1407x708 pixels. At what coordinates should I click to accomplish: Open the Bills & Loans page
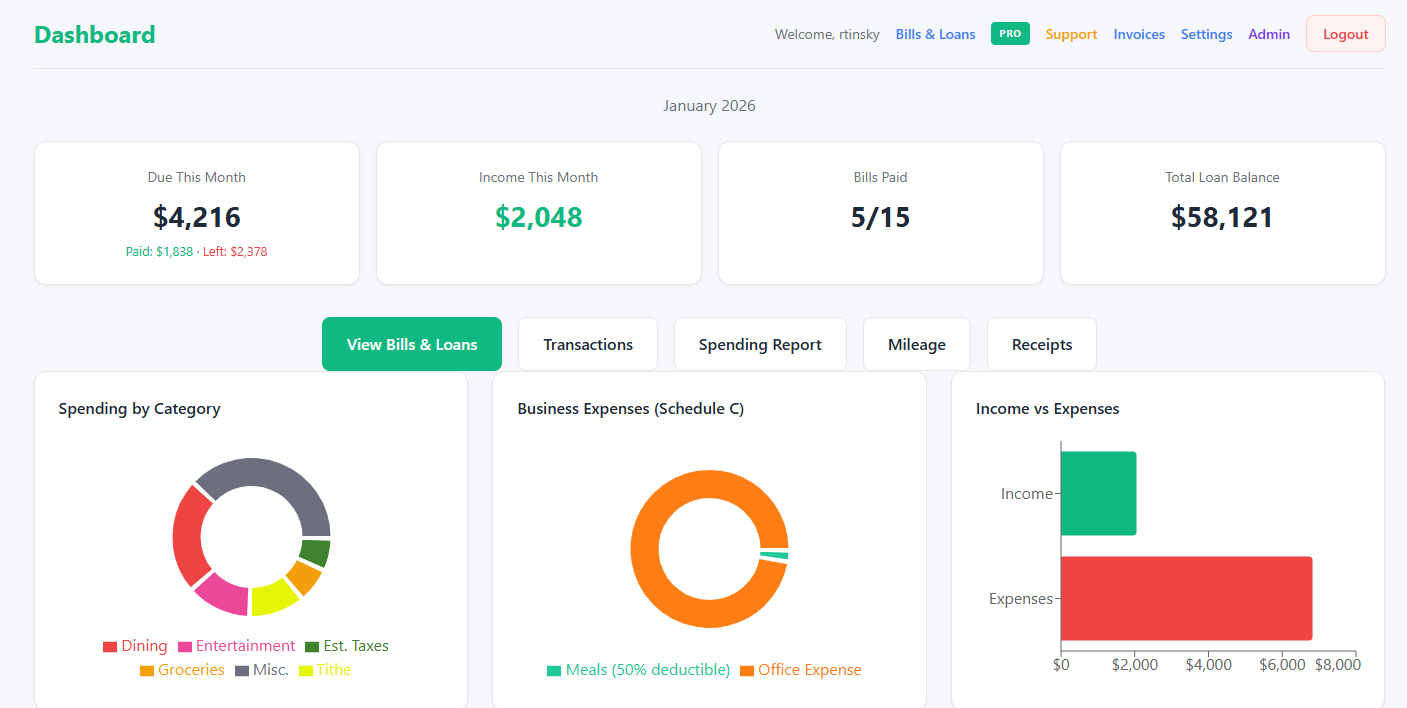pyautogui.click(x=935, y=33)
